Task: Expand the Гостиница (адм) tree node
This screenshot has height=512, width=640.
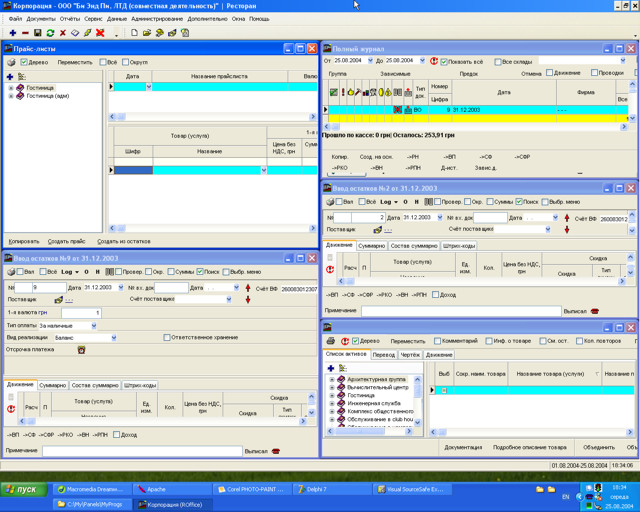Action: (x=11, y=96)
